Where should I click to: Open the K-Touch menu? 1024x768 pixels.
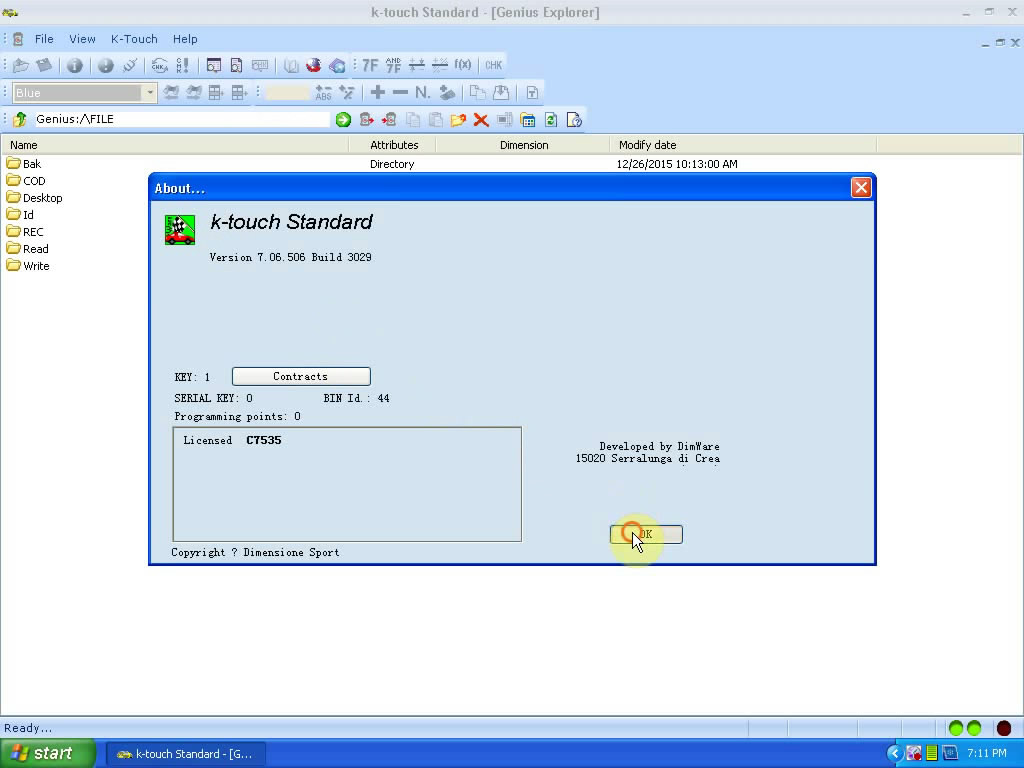click(x=134, y=39)
